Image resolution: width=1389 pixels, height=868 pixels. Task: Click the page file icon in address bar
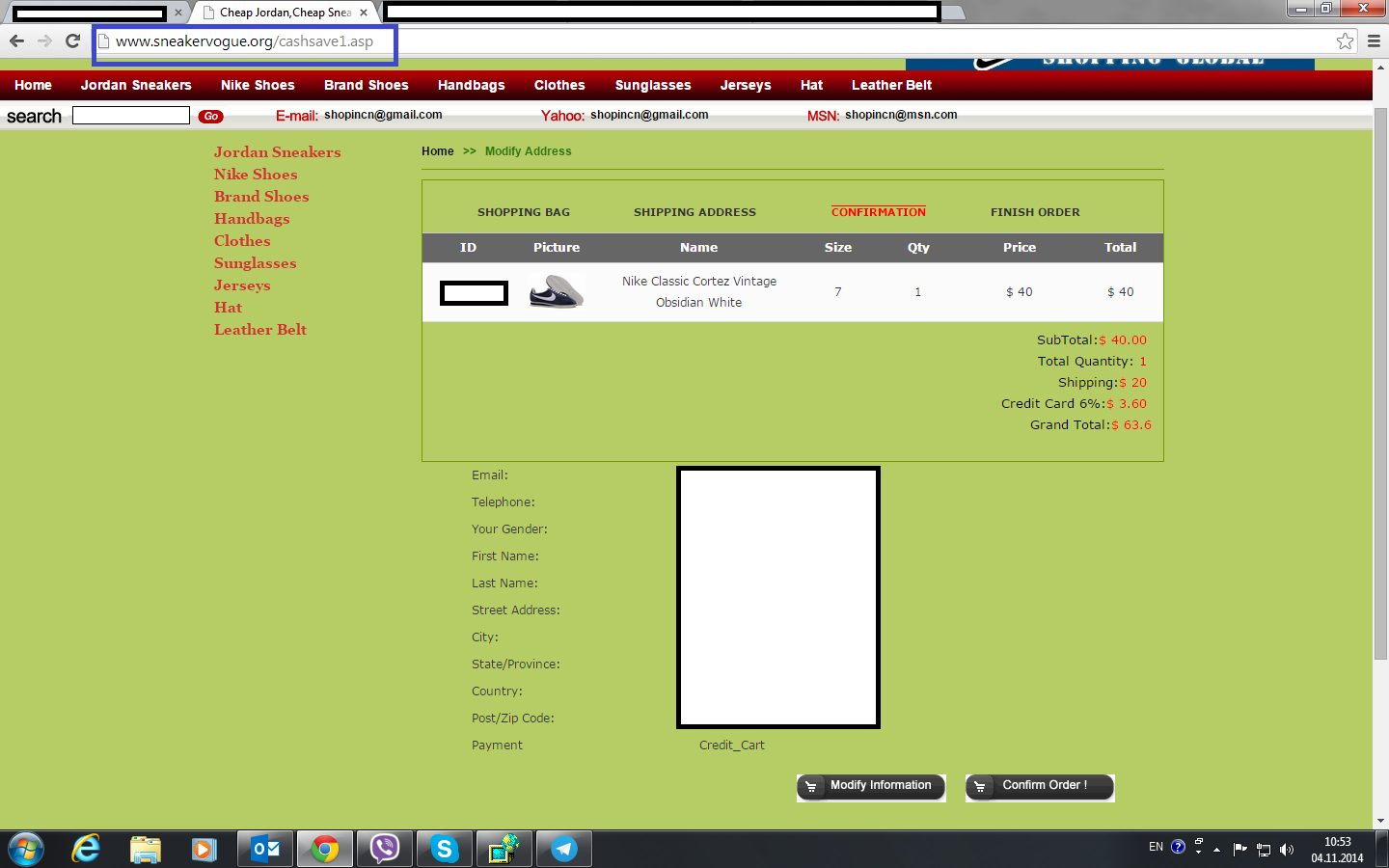coord(104,41)
